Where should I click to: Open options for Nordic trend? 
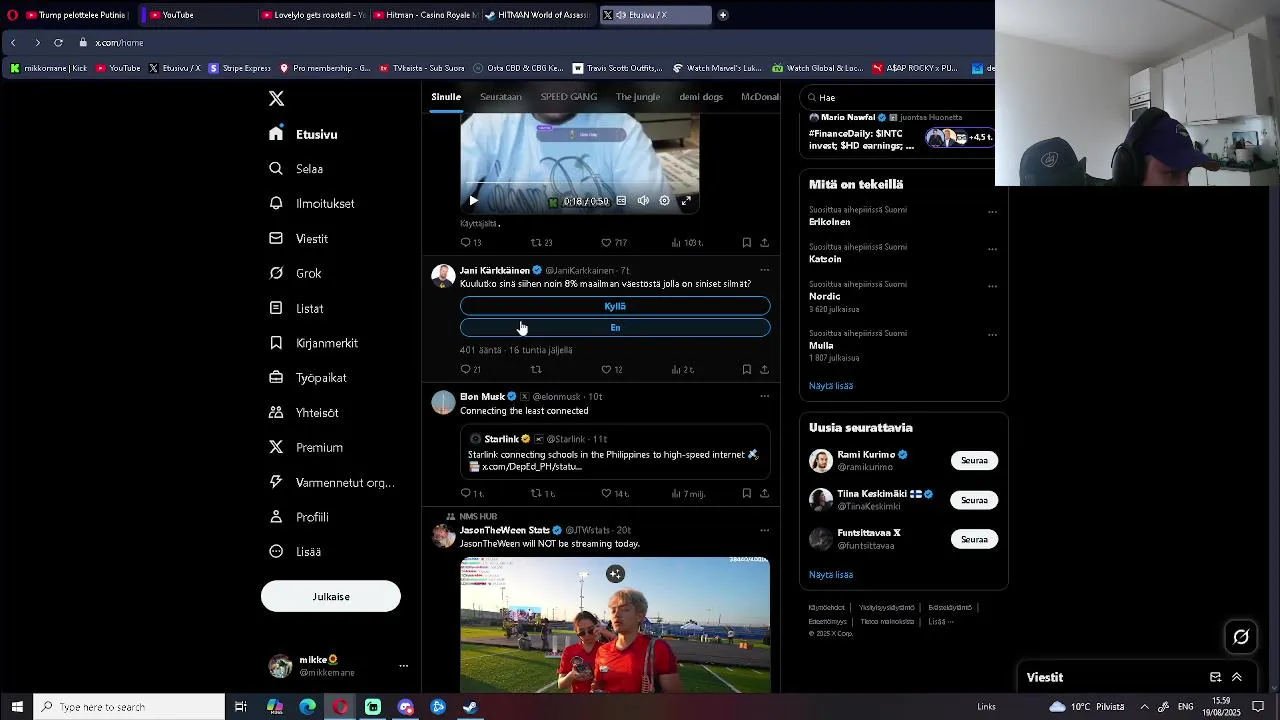click(x=992, y=286)
